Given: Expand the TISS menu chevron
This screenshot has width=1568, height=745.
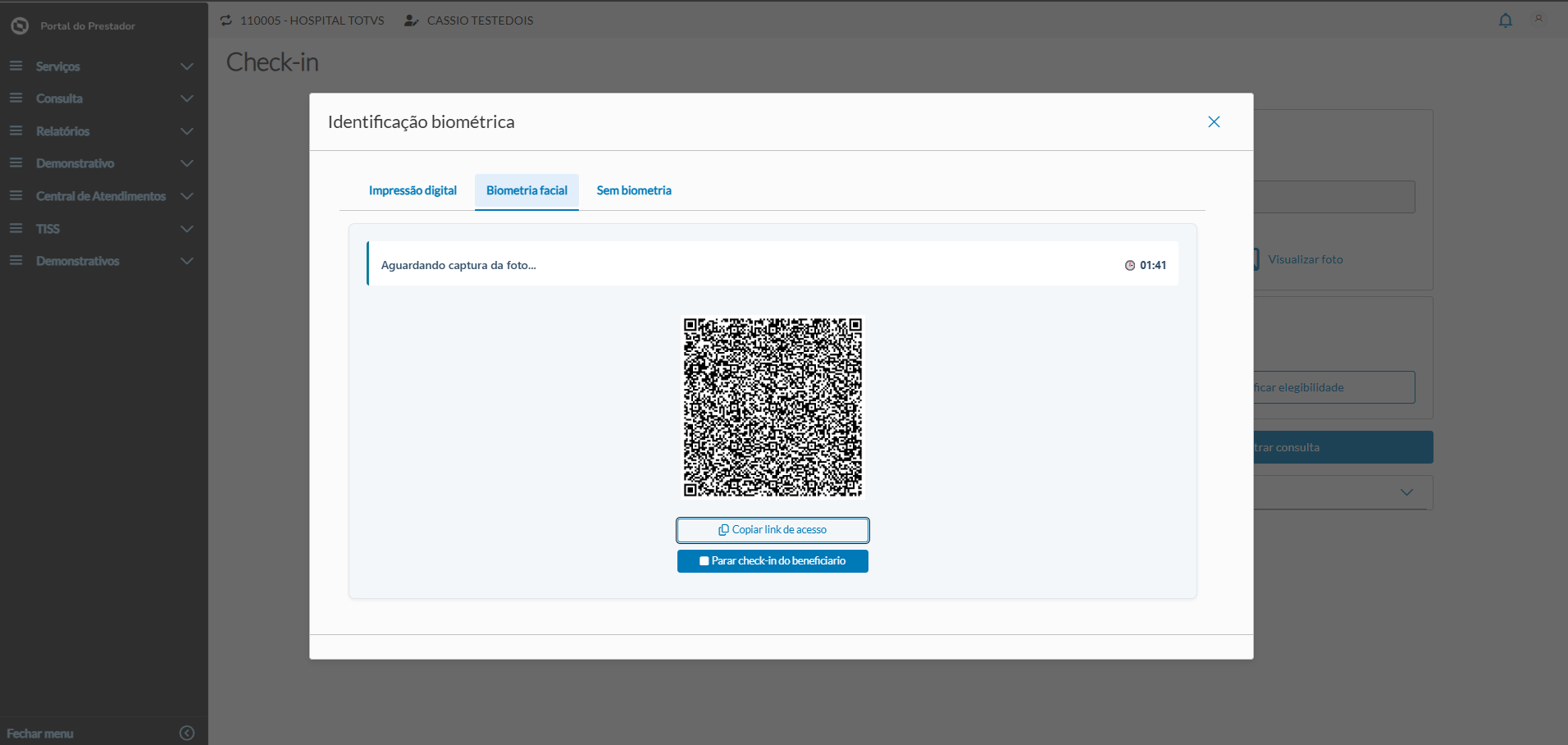Looking at the screenshot, I should coord(187,229).
